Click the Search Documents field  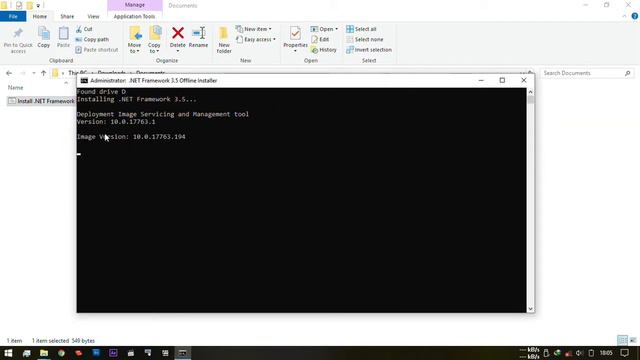coord(588,73)
